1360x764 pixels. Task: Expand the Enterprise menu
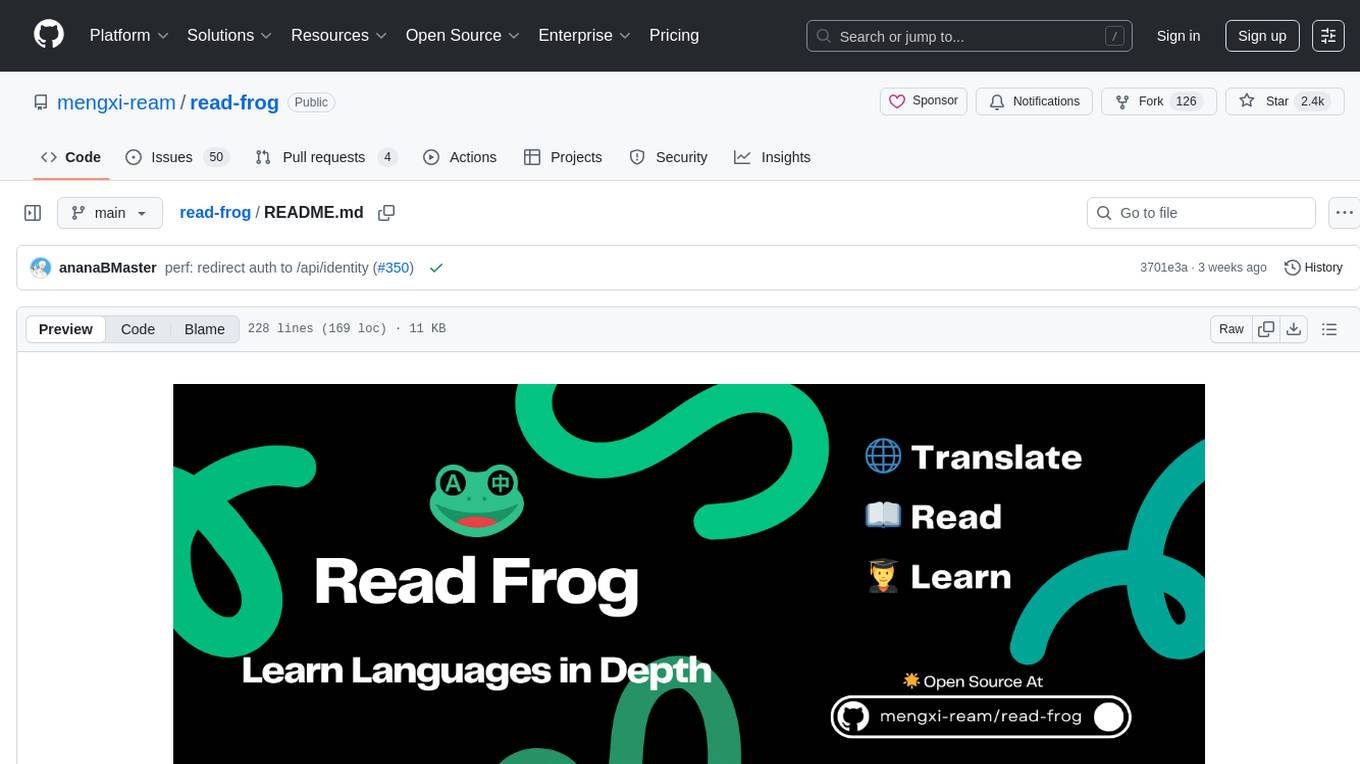point(584,35)
